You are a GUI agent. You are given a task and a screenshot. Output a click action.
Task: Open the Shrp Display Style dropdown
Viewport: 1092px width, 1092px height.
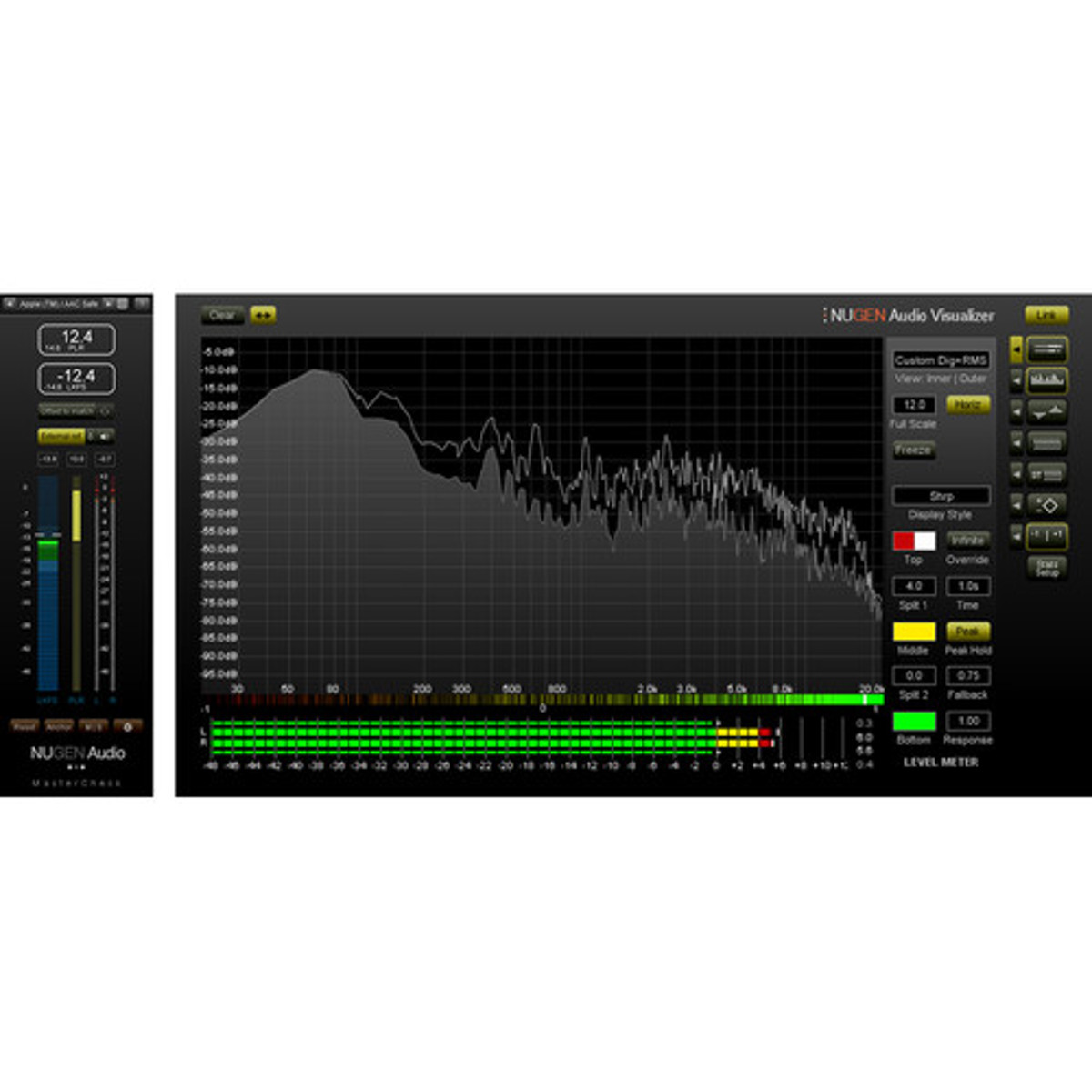pos(941,496)
